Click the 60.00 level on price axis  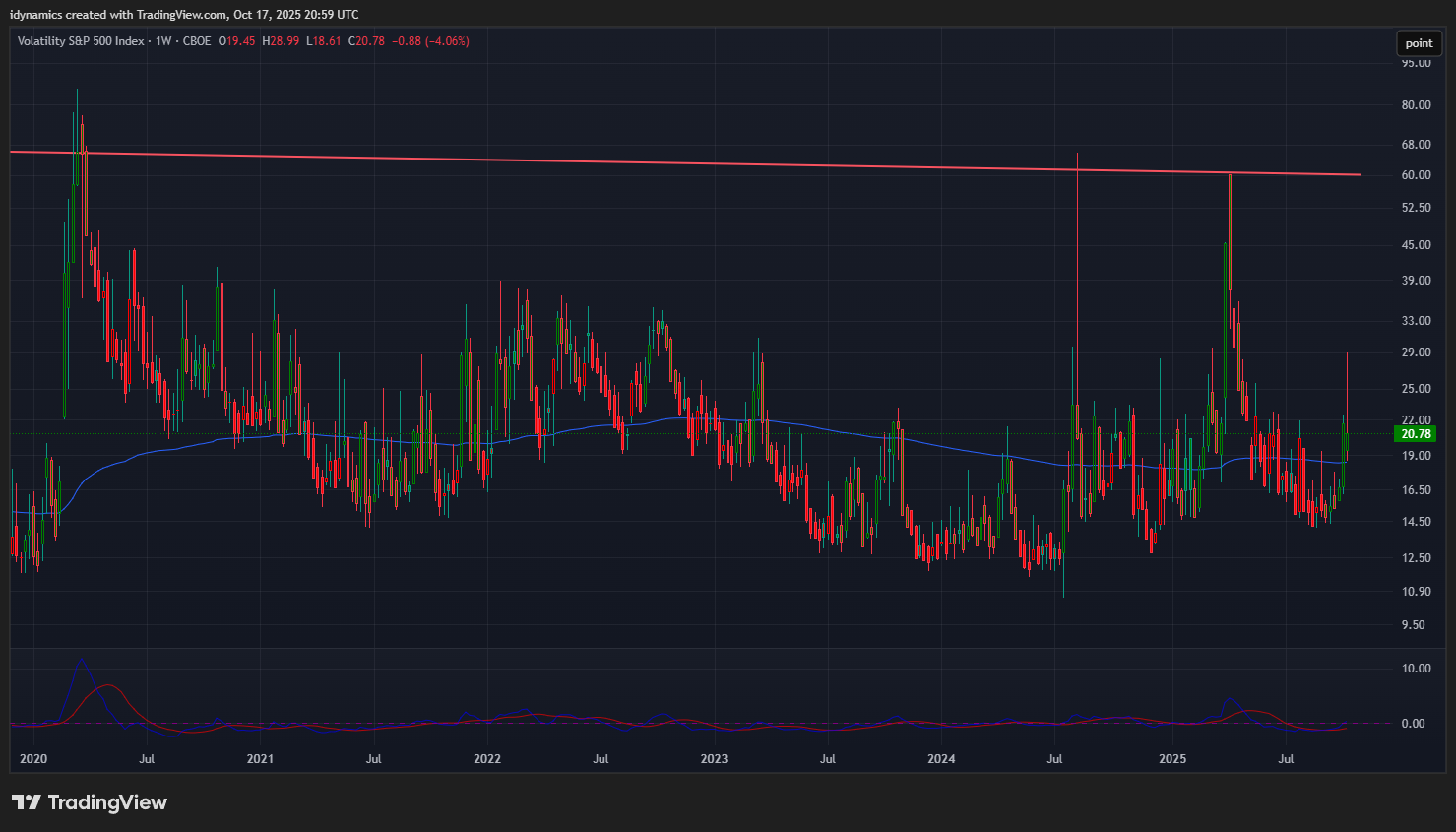(x=1416, y=175)
